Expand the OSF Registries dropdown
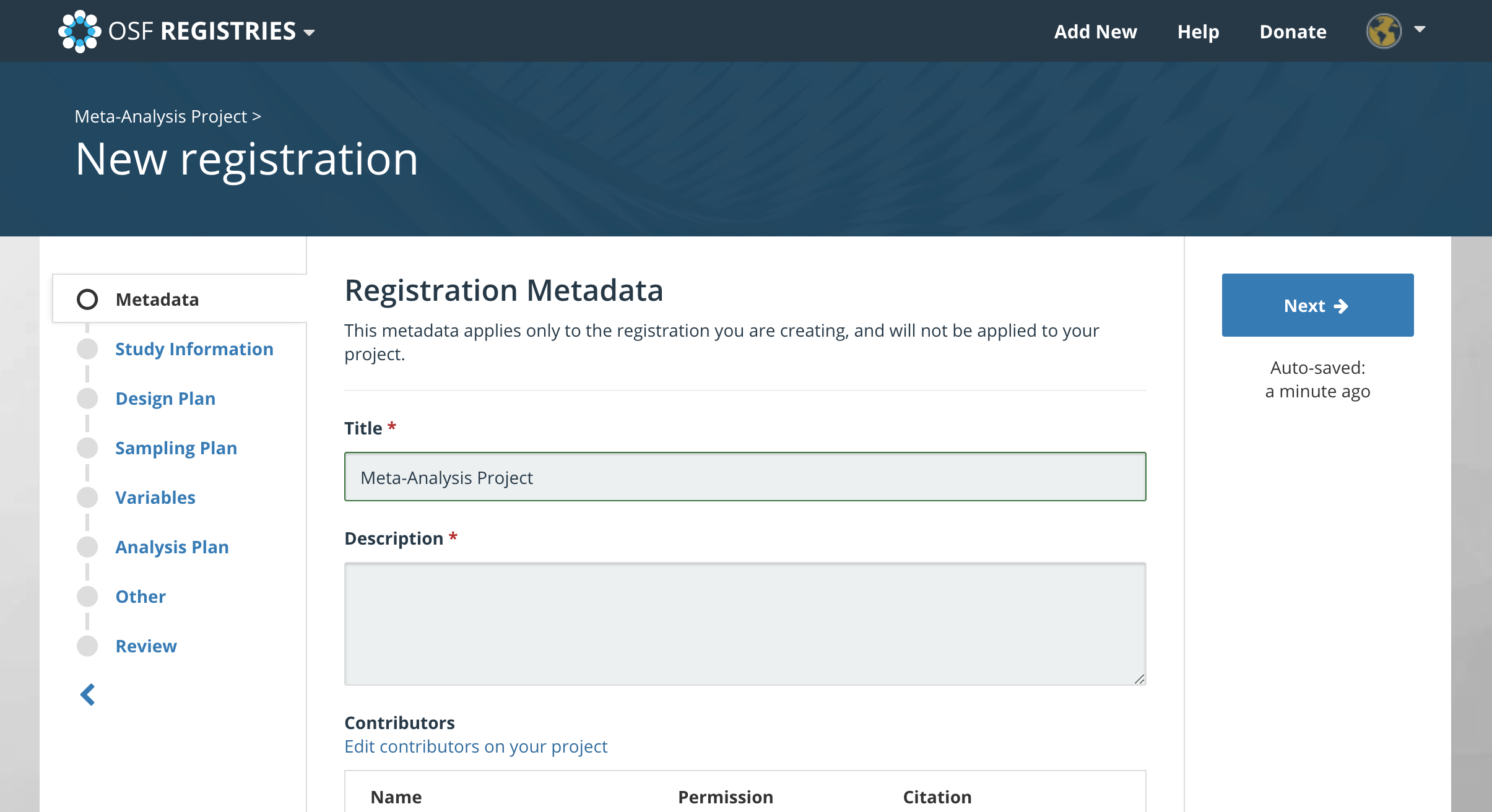Image resolution: width=1492 pixels, height=812 pixels. coord(309,32)
